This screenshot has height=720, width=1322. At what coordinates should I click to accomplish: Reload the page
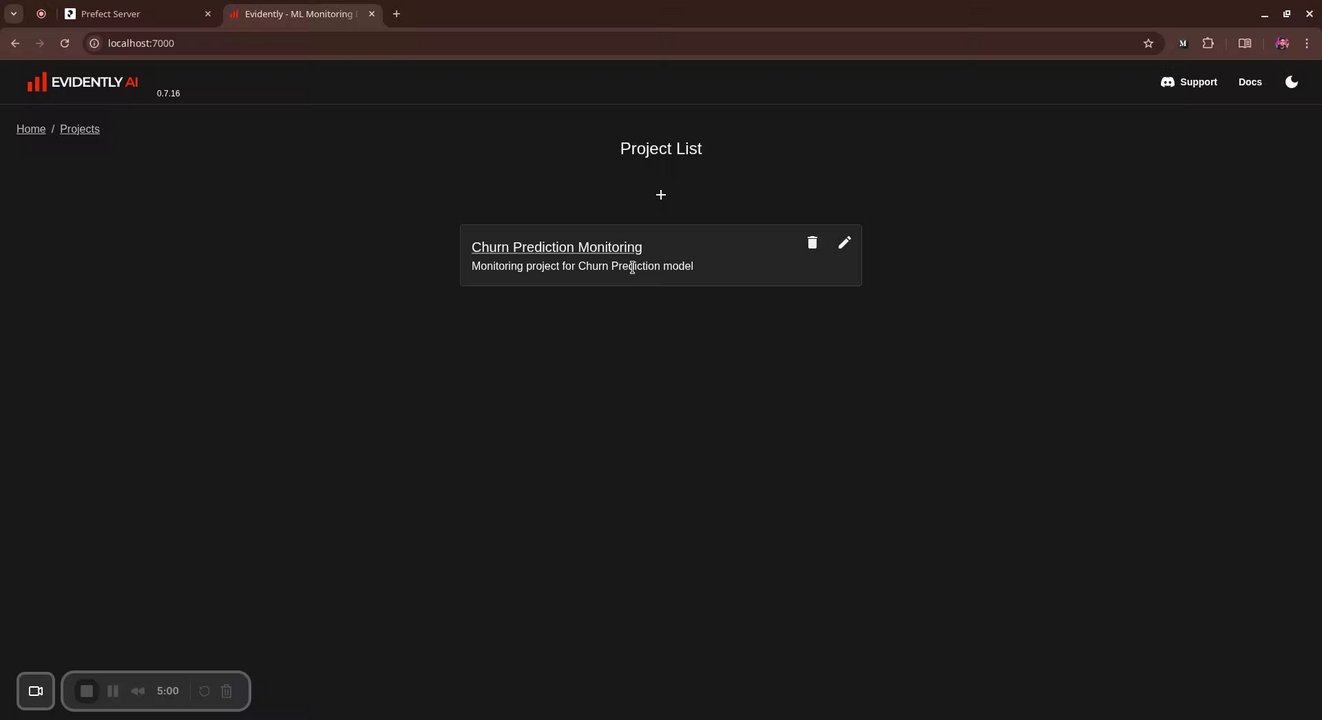tap(65, 43)
